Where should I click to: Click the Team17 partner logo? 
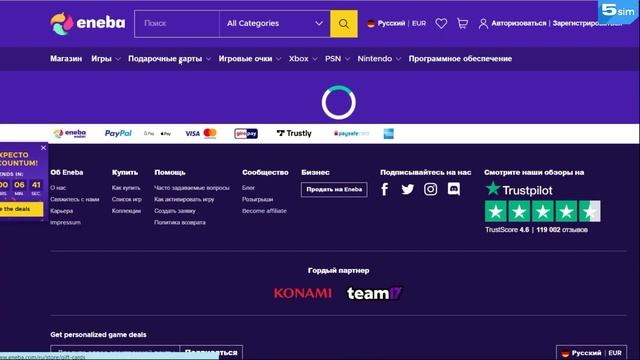click(374, 293)
